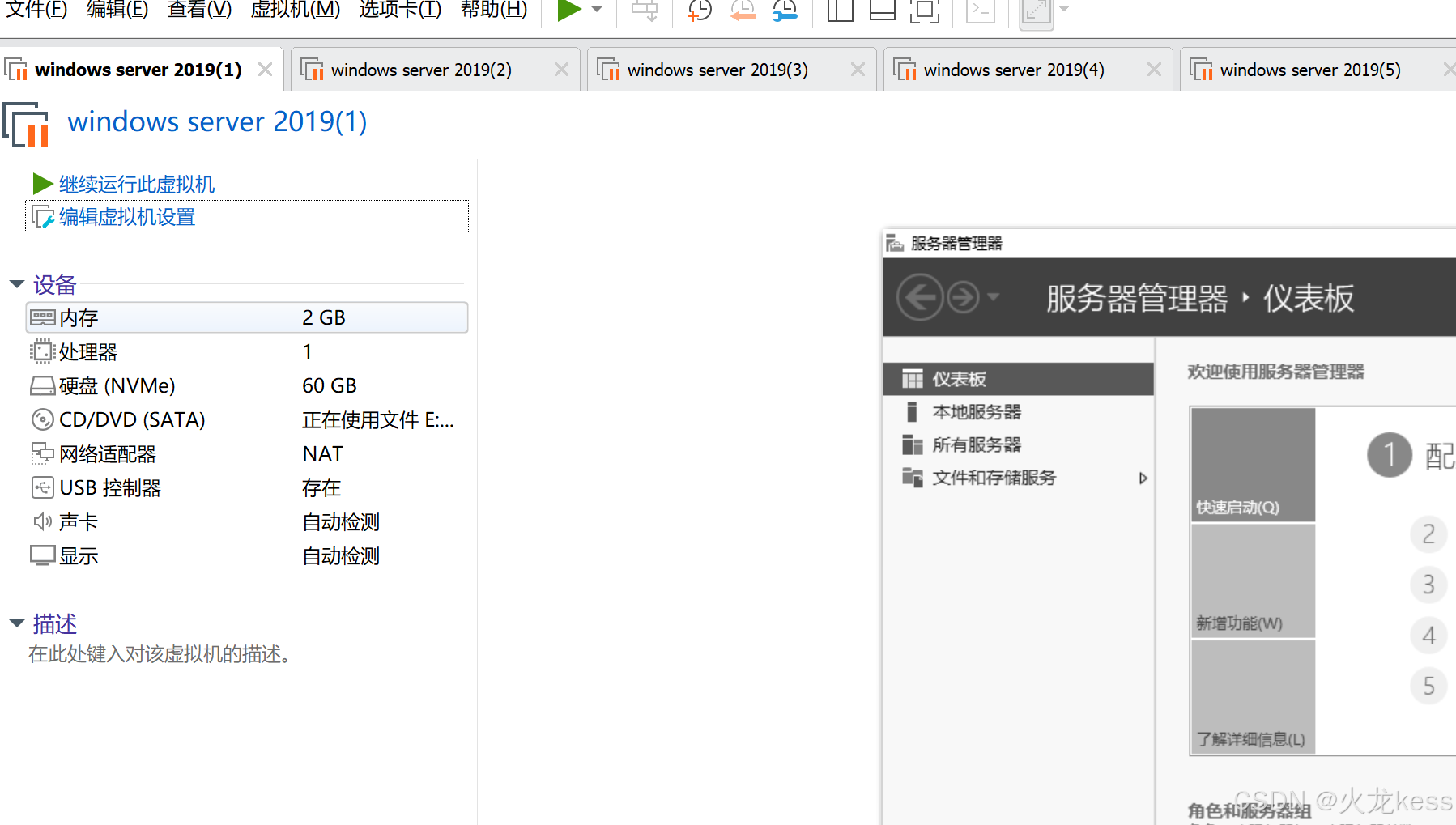This screenshot has width=1456, height=825.
Task: Click the VM screen thumbnail Server Manager title
Action: coord(956,244)
